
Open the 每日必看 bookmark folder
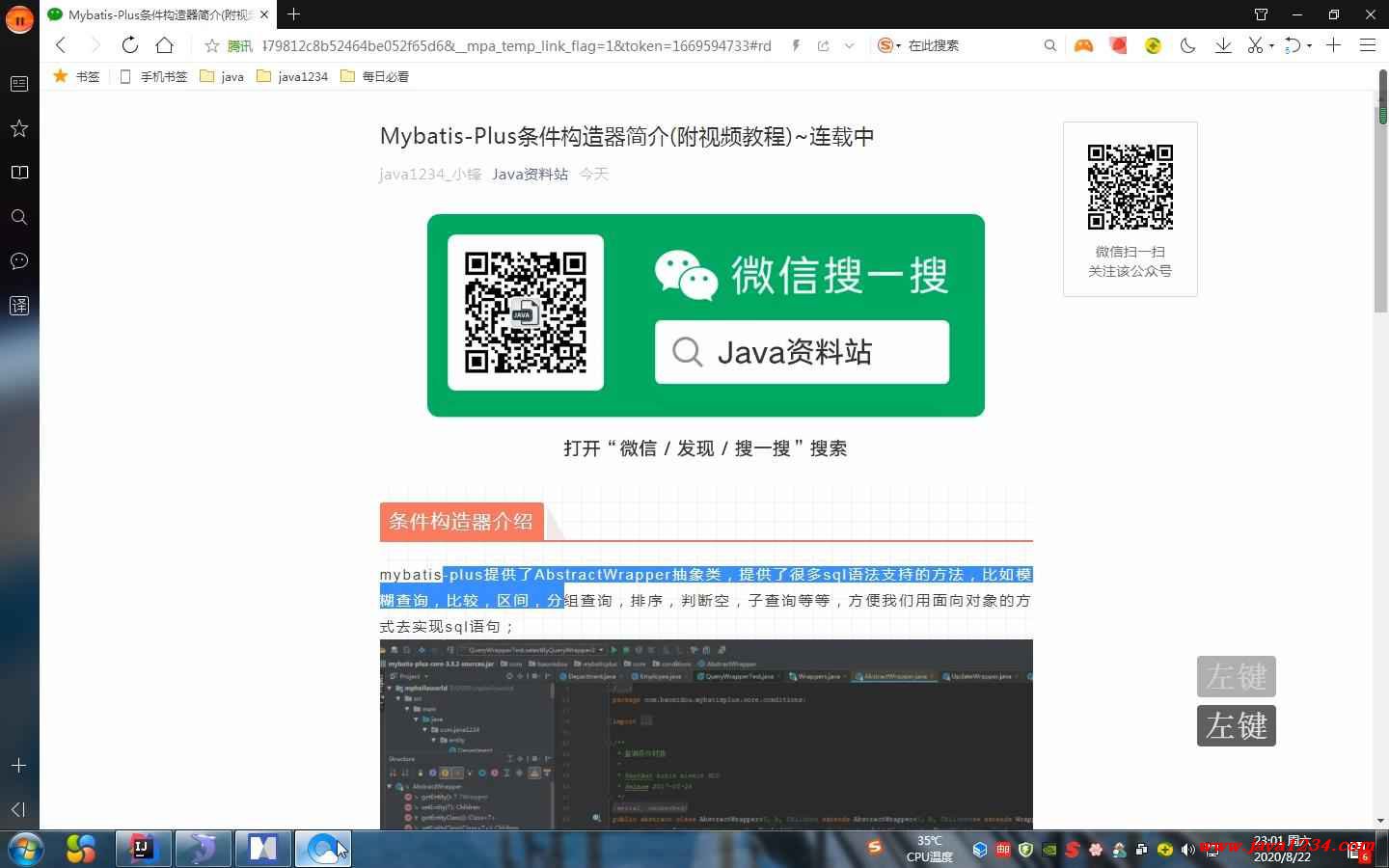click(374, 76)
